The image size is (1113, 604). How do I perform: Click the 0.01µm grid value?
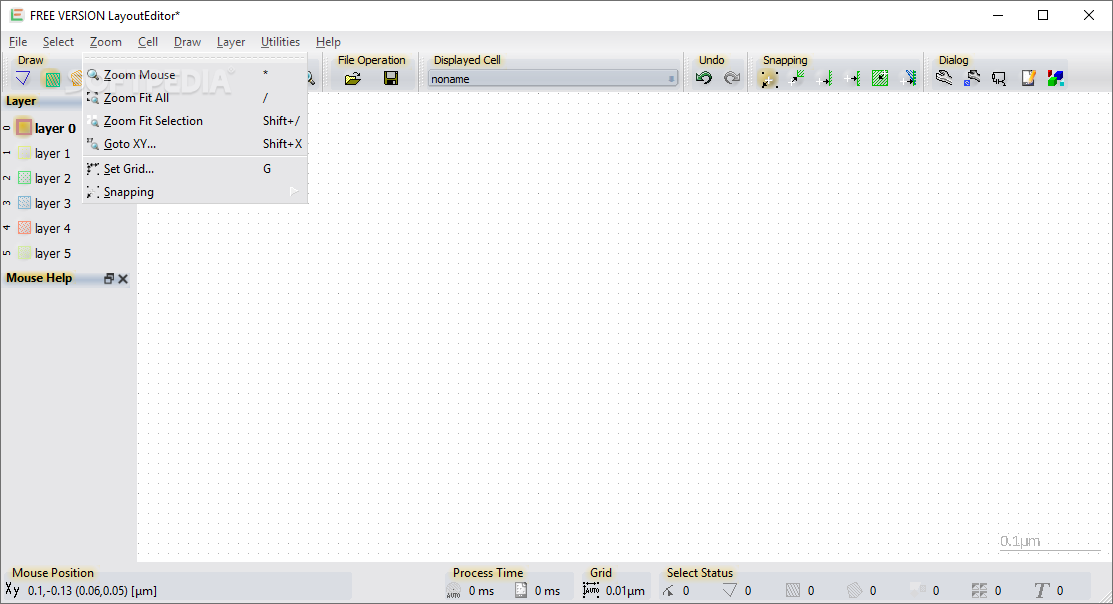(x=625, y=591)
